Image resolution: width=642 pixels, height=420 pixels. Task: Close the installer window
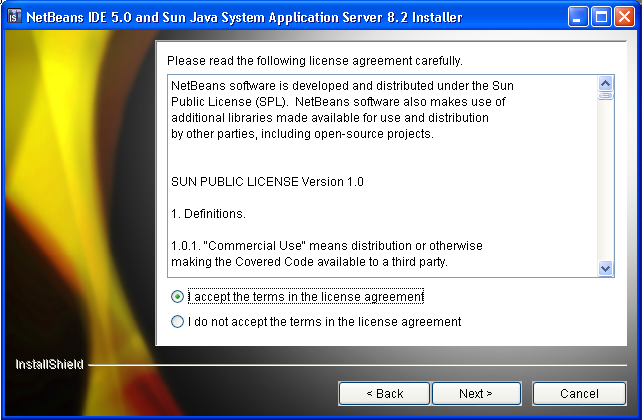point(624,17)
